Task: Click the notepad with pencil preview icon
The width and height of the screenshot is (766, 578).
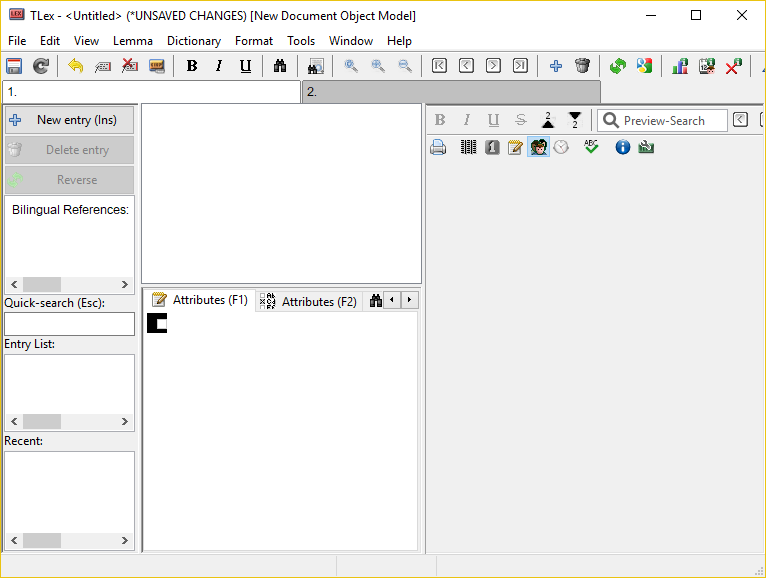Action: coord(515,147)
